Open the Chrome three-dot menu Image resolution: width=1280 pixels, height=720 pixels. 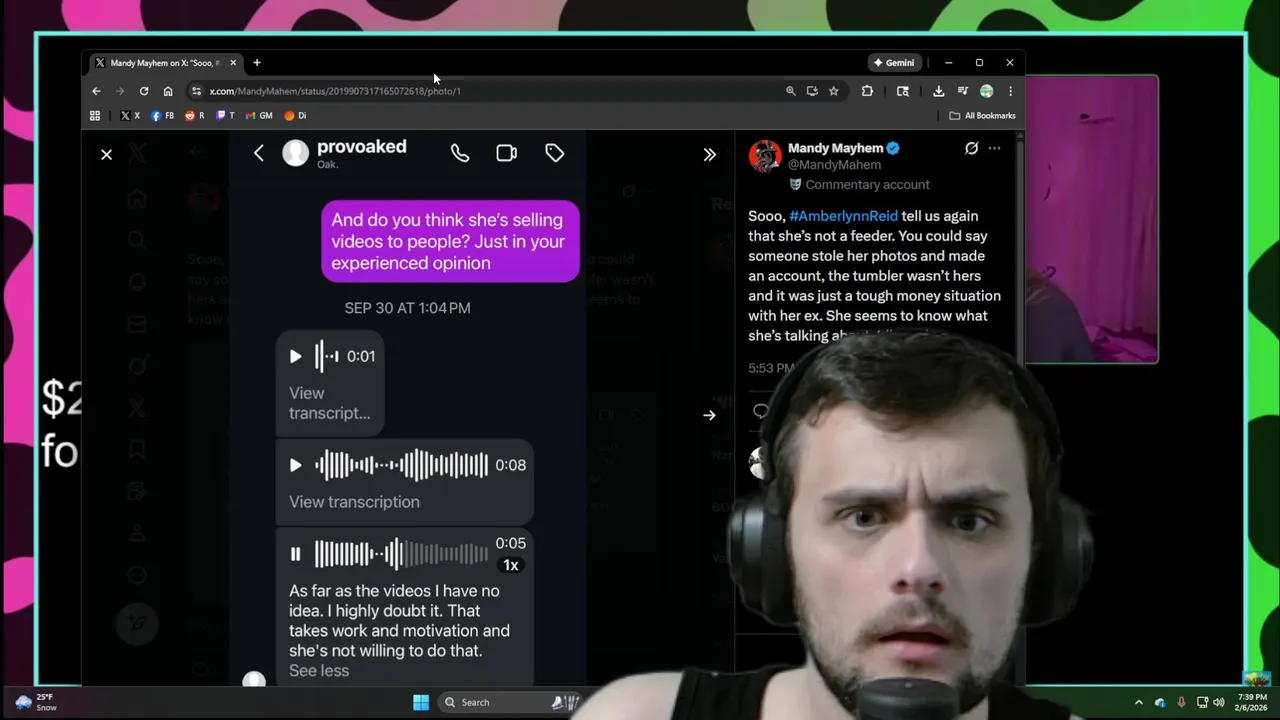(1010, 91)
